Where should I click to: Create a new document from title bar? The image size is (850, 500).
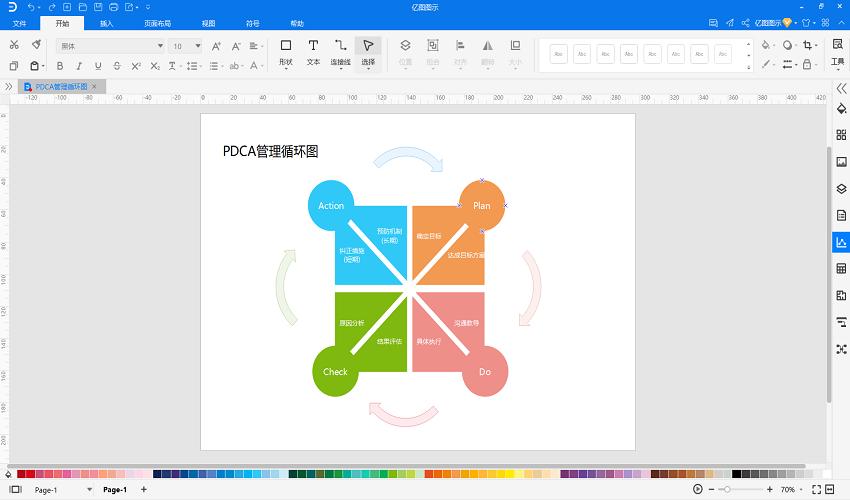pos(67,7)
